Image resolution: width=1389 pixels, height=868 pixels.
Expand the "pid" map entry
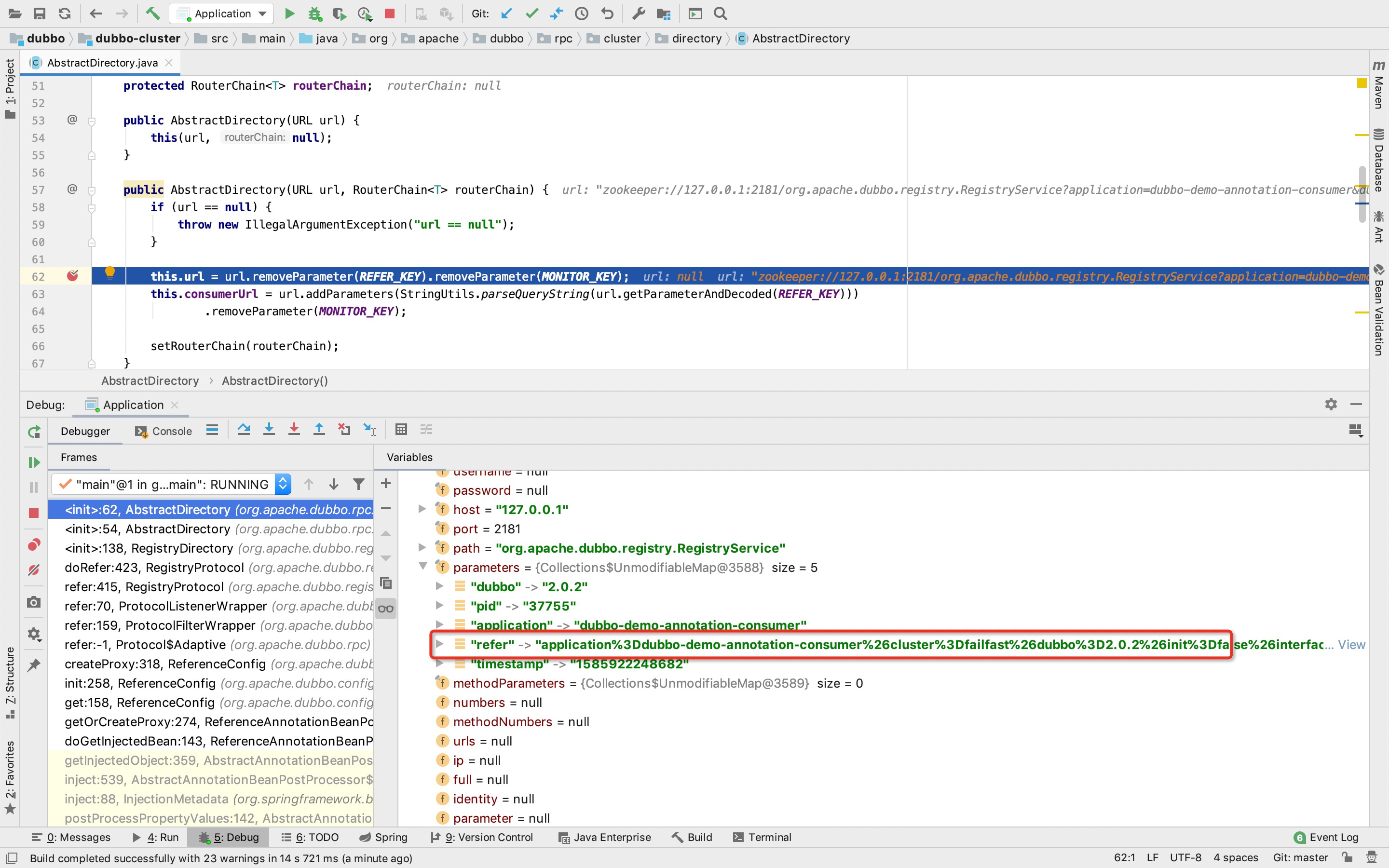439,606
